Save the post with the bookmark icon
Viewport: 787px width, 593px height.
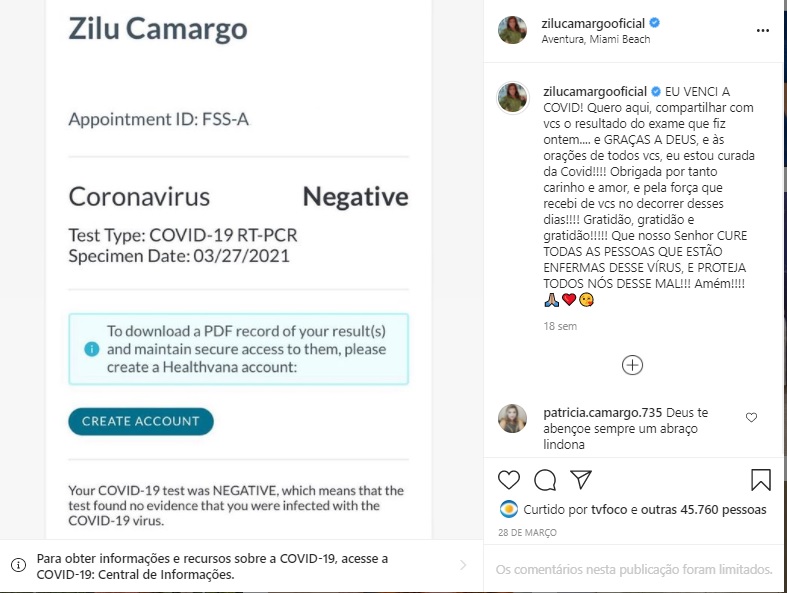tap(761, 480)
